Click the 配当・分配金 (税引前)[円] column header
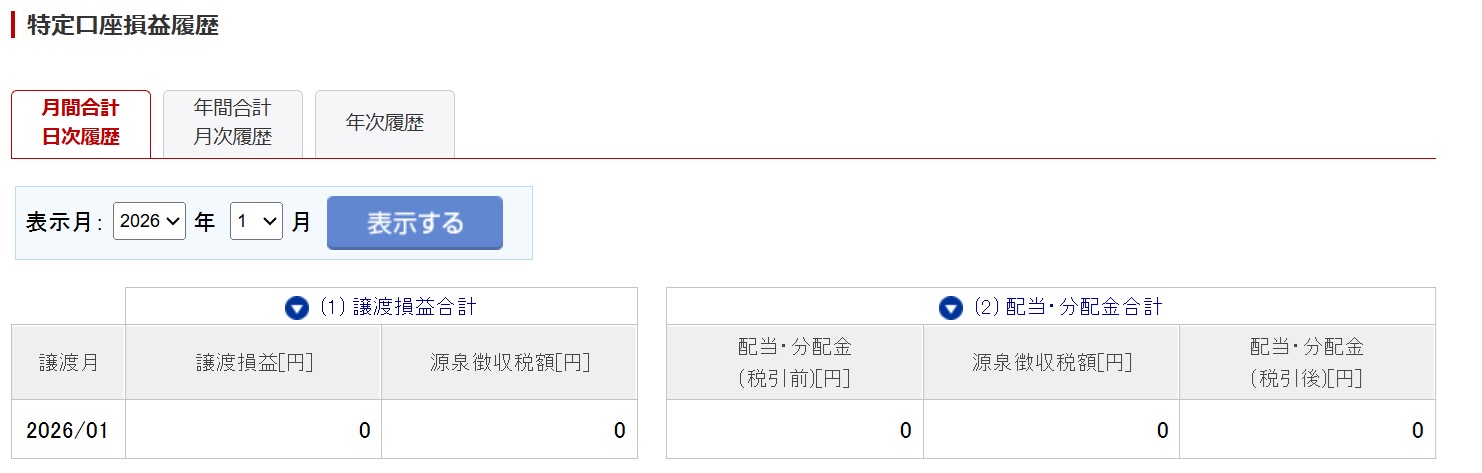This screenshot has width=1482, height=473. [x=795, y=362]
